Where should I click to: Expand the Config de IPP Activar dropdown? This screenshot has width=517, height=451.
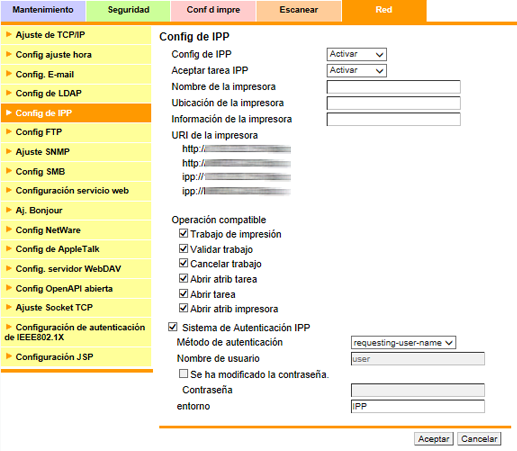356,54
